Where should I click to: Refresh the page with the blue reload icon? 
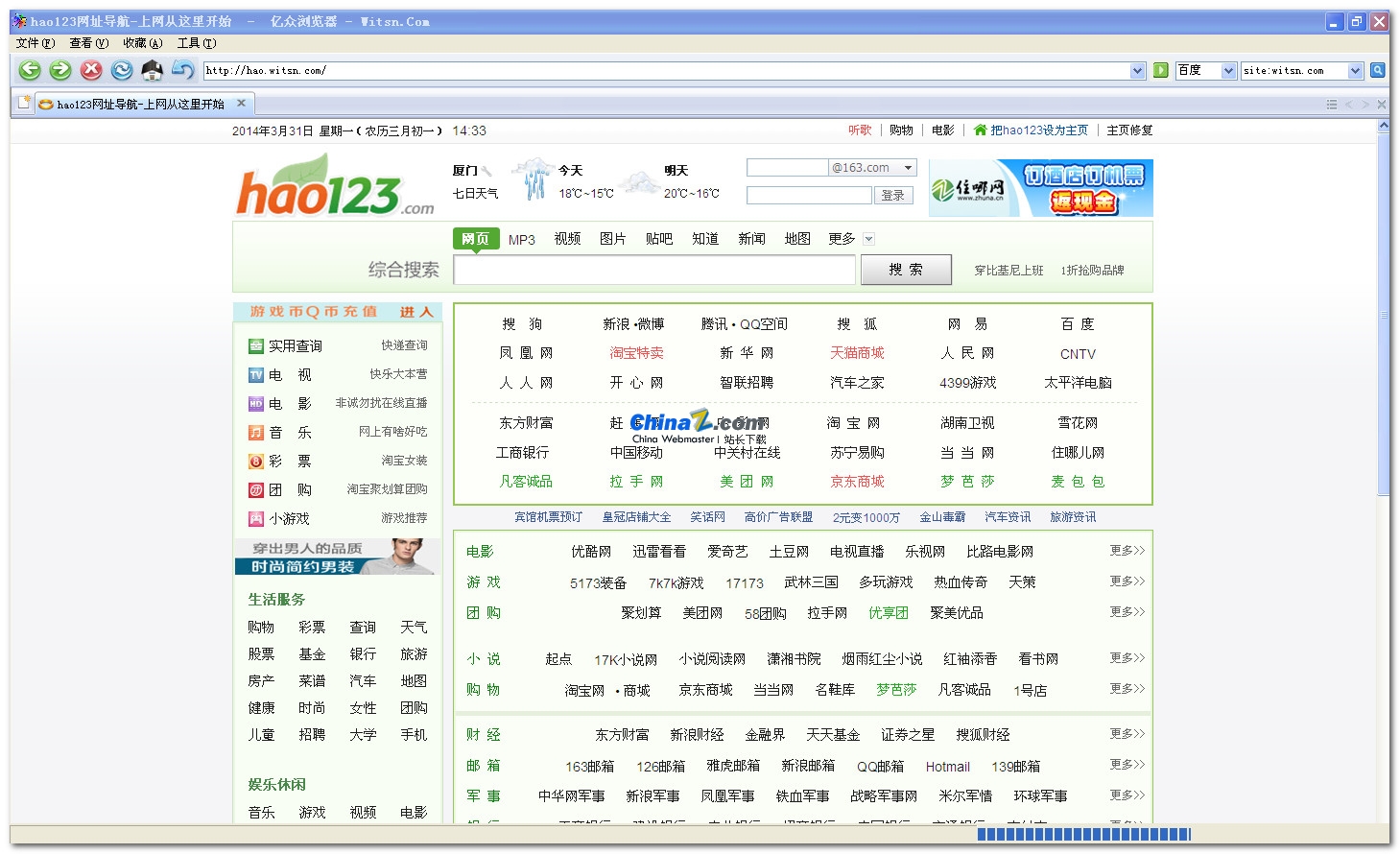[x=122, y=69]
